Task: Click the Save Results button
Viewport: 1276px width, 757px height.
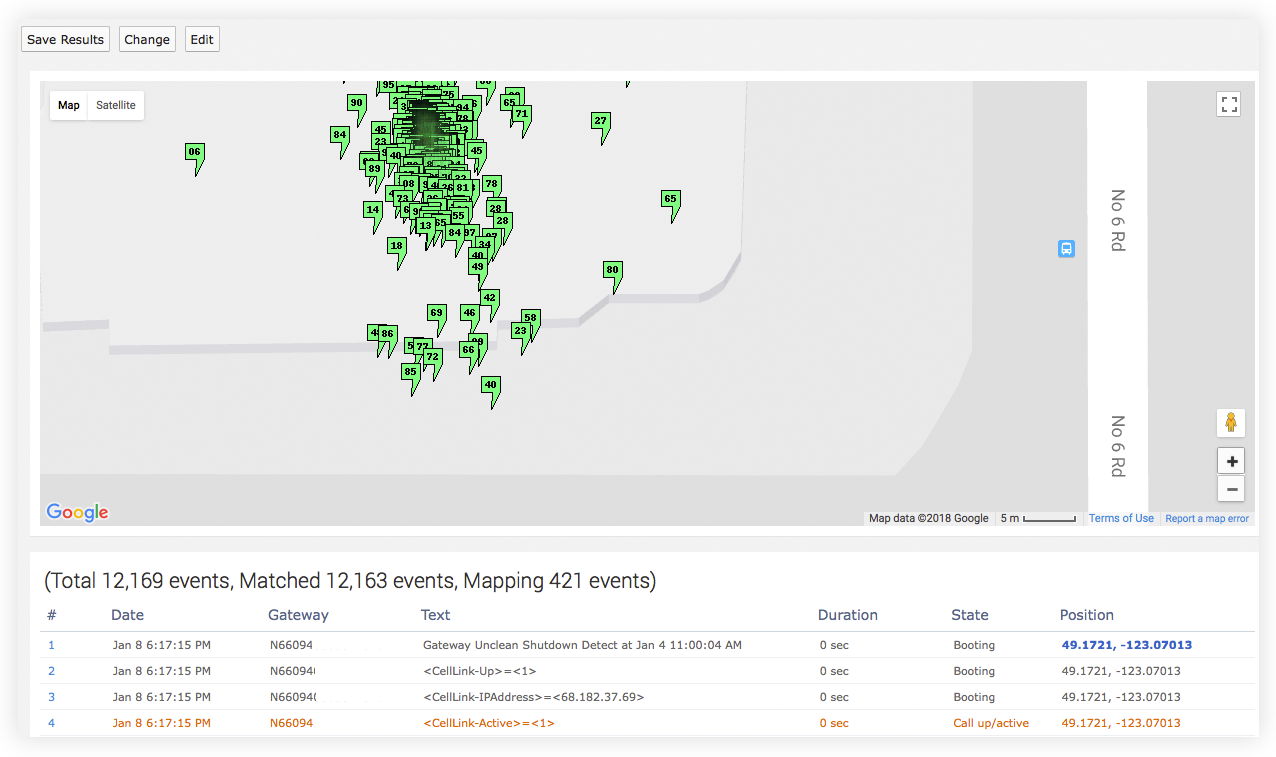Action: click(66, 40)
